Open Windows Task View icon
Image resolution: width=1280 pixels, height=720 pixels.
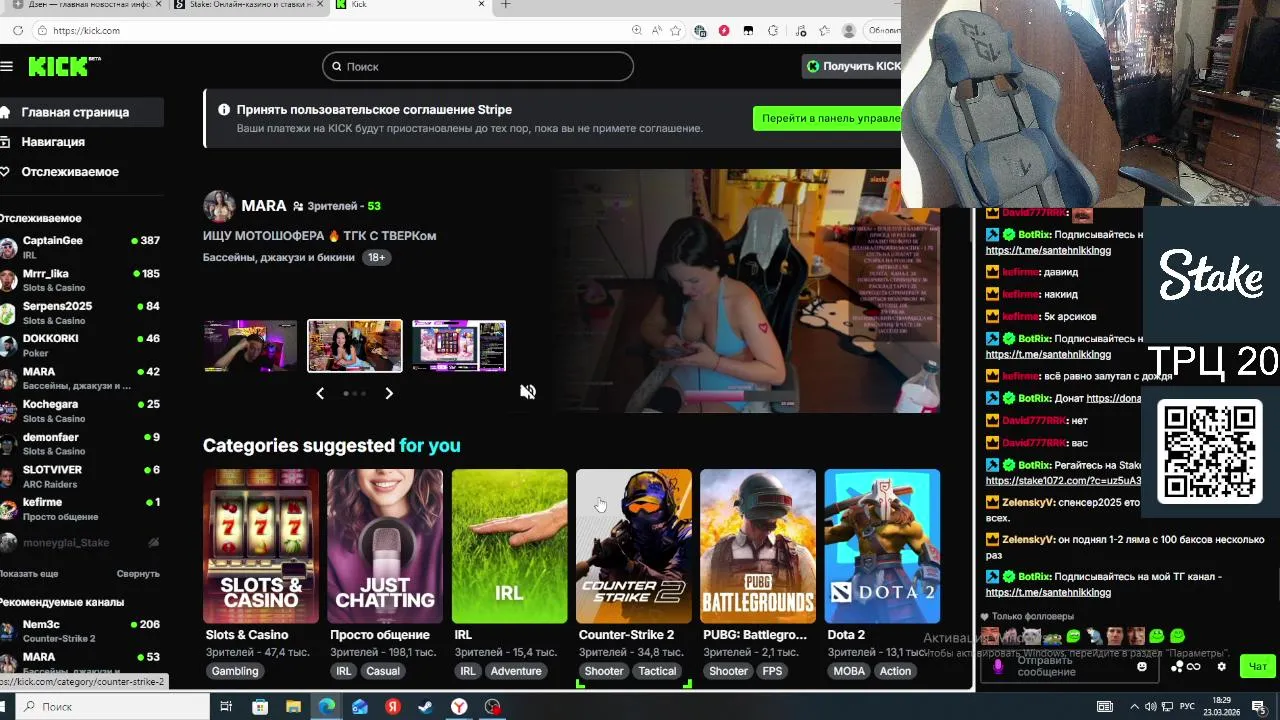(226, 707)
